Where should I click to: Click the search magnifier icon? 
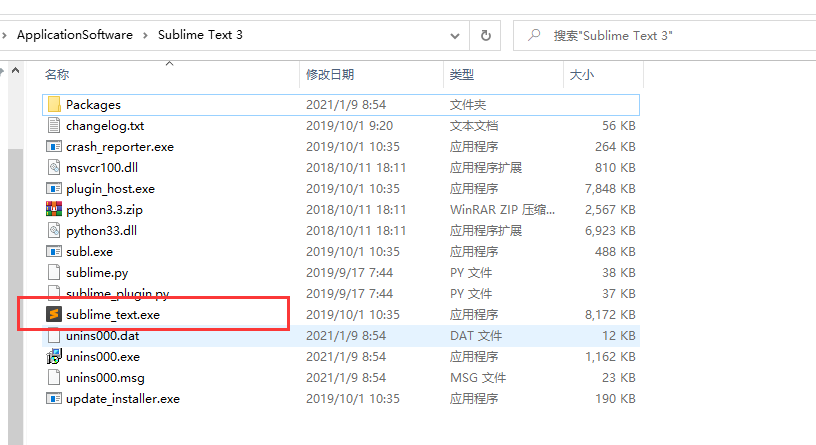(x=533, y=35)
